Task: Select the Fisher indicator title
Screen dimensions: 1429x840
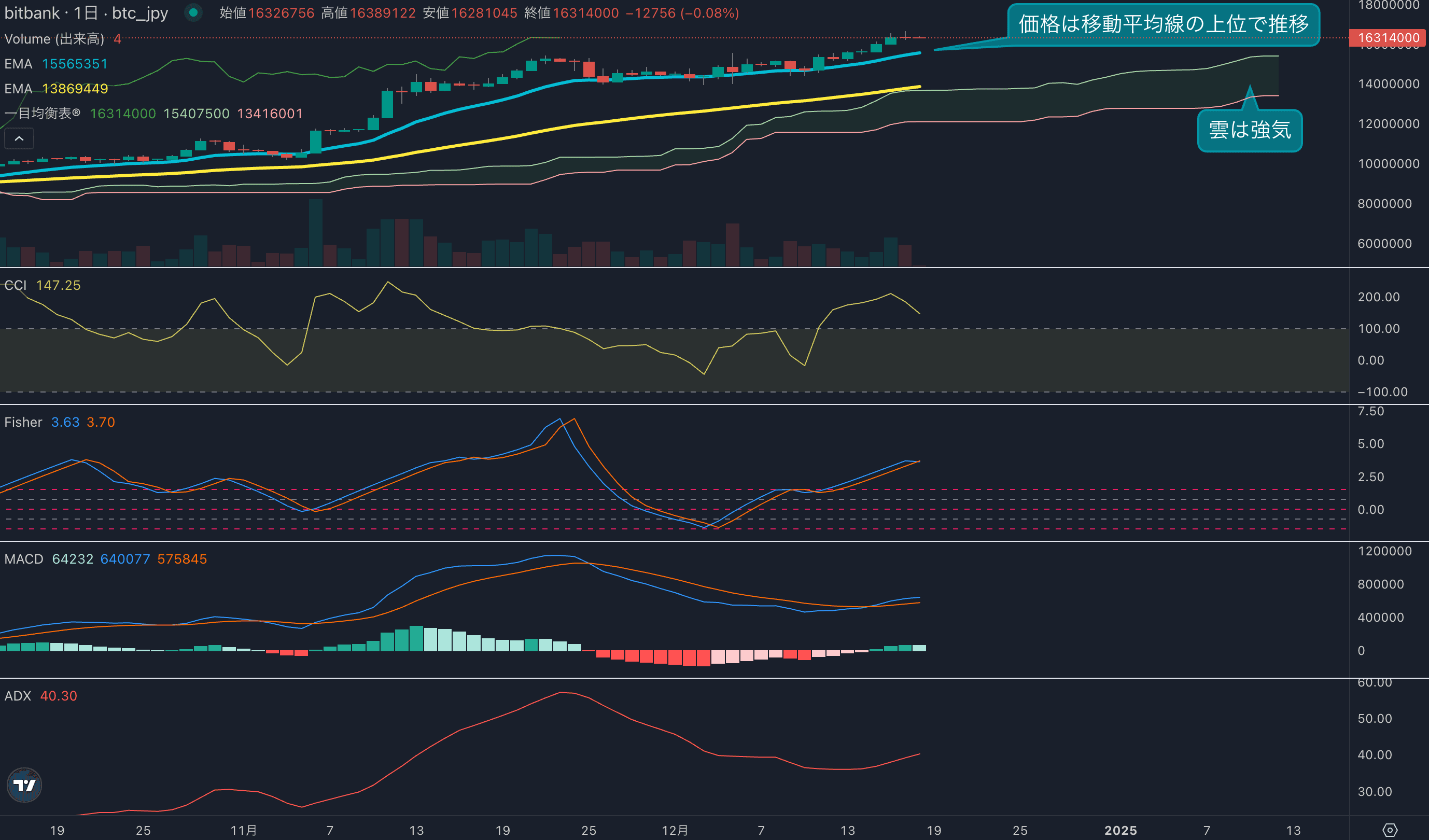Action: [x=23, y=422]
